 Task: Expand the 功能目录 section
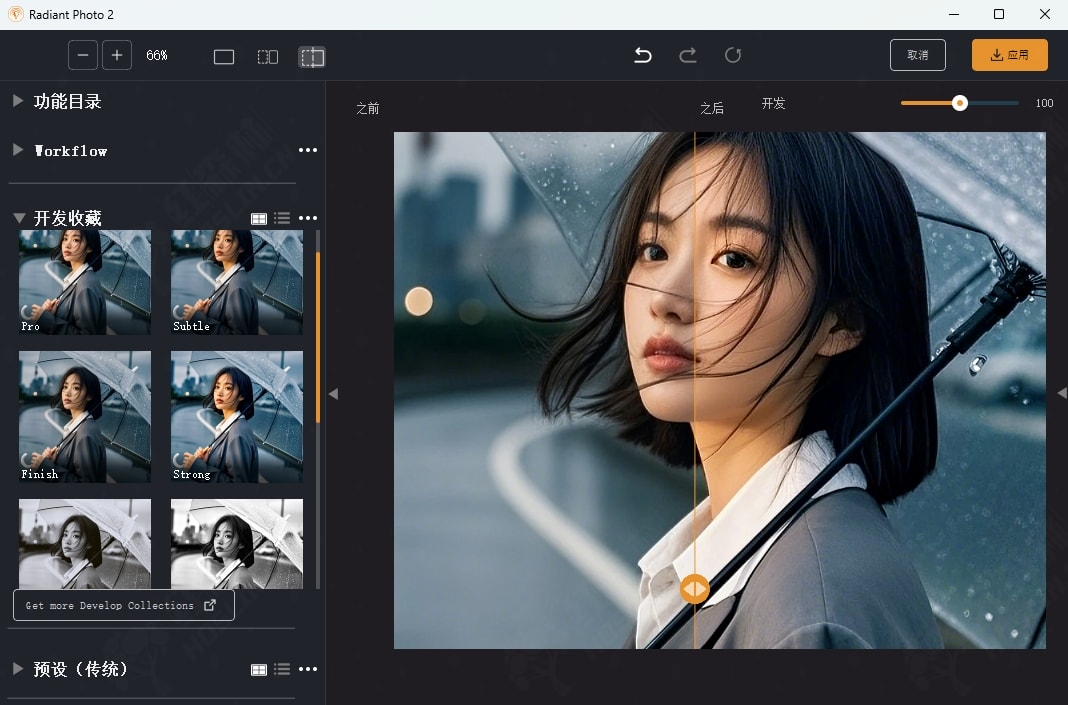18,101
